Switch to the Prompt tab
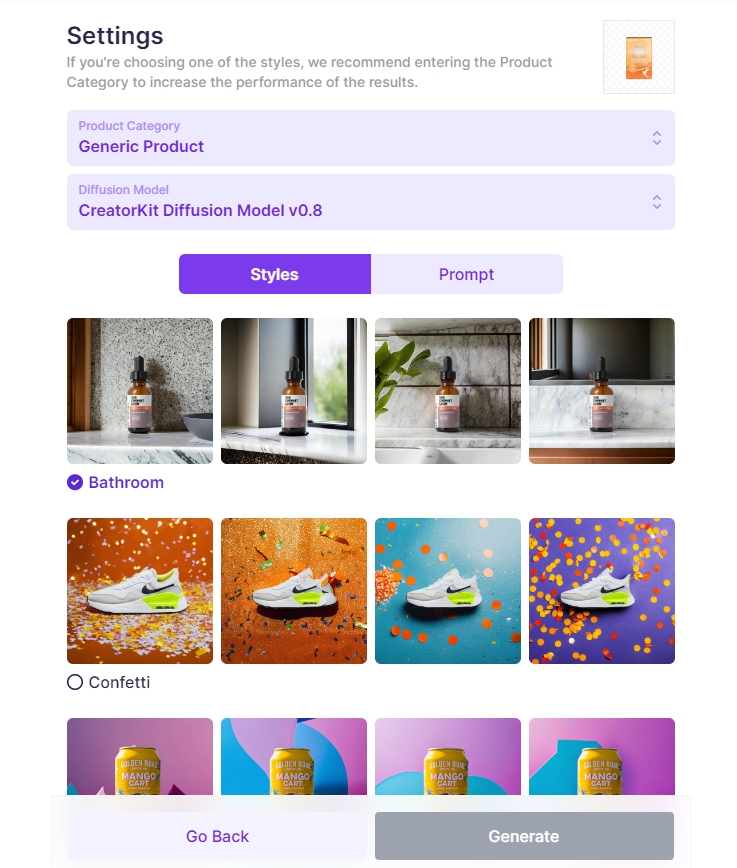The width and height of the screenshot is (737, 868). [466, 274]
